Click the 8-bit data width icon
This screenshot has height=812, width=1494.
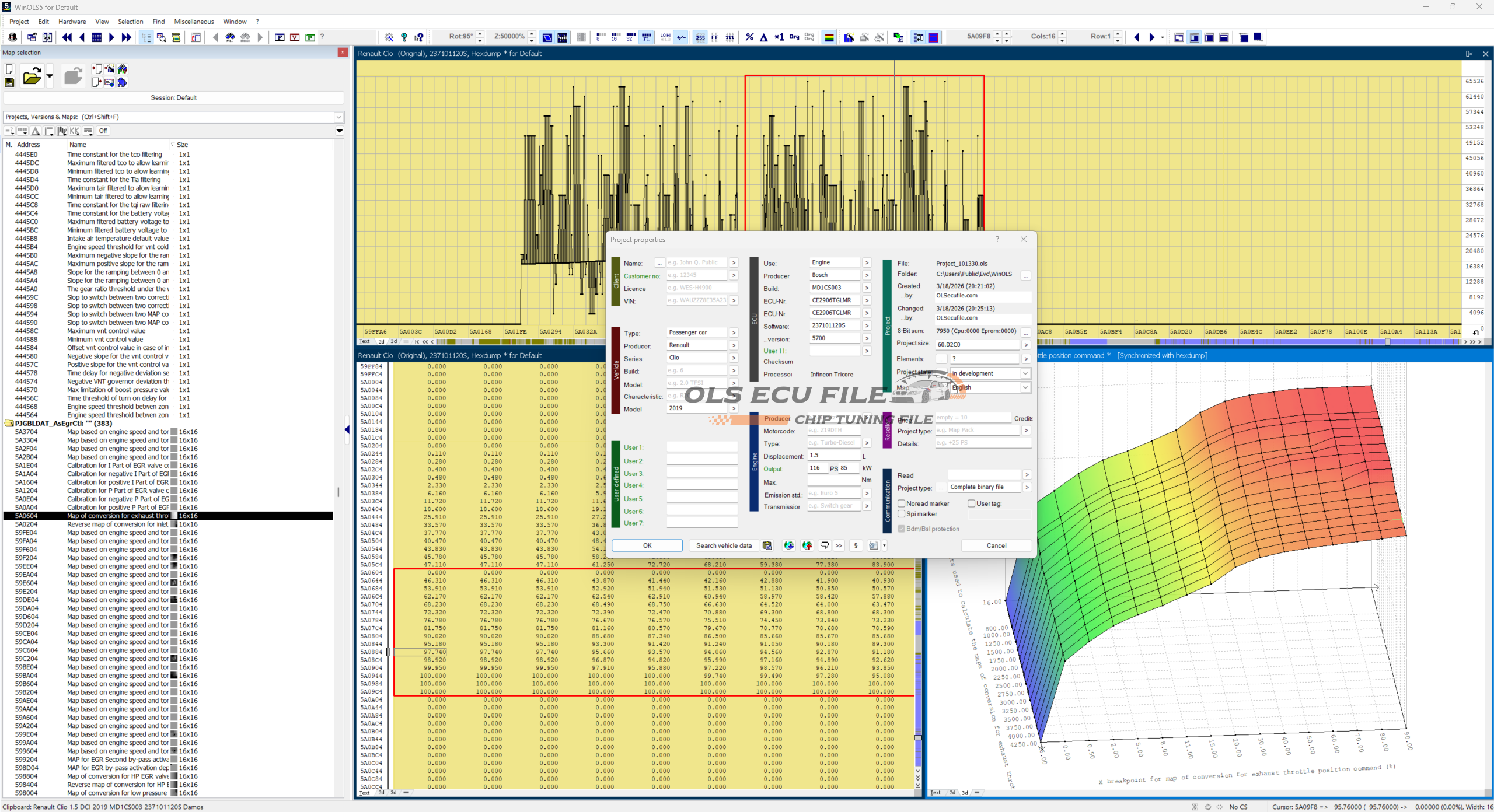pos(600,37)
